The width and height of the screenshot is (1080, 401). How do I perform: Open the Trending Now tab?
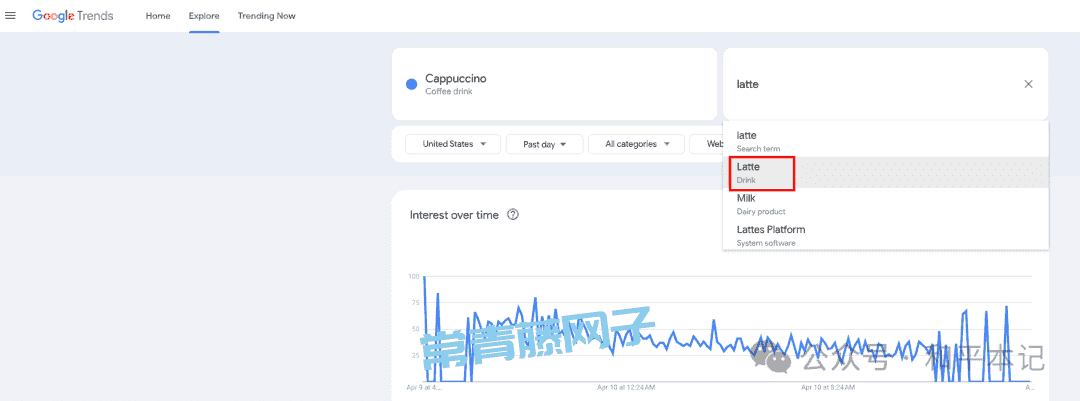click(x=267, y=16)
